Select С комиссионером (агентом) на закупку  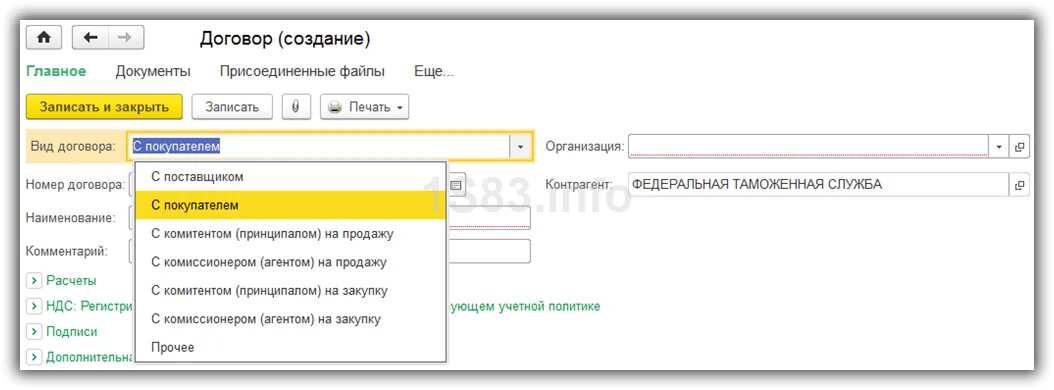290,319
